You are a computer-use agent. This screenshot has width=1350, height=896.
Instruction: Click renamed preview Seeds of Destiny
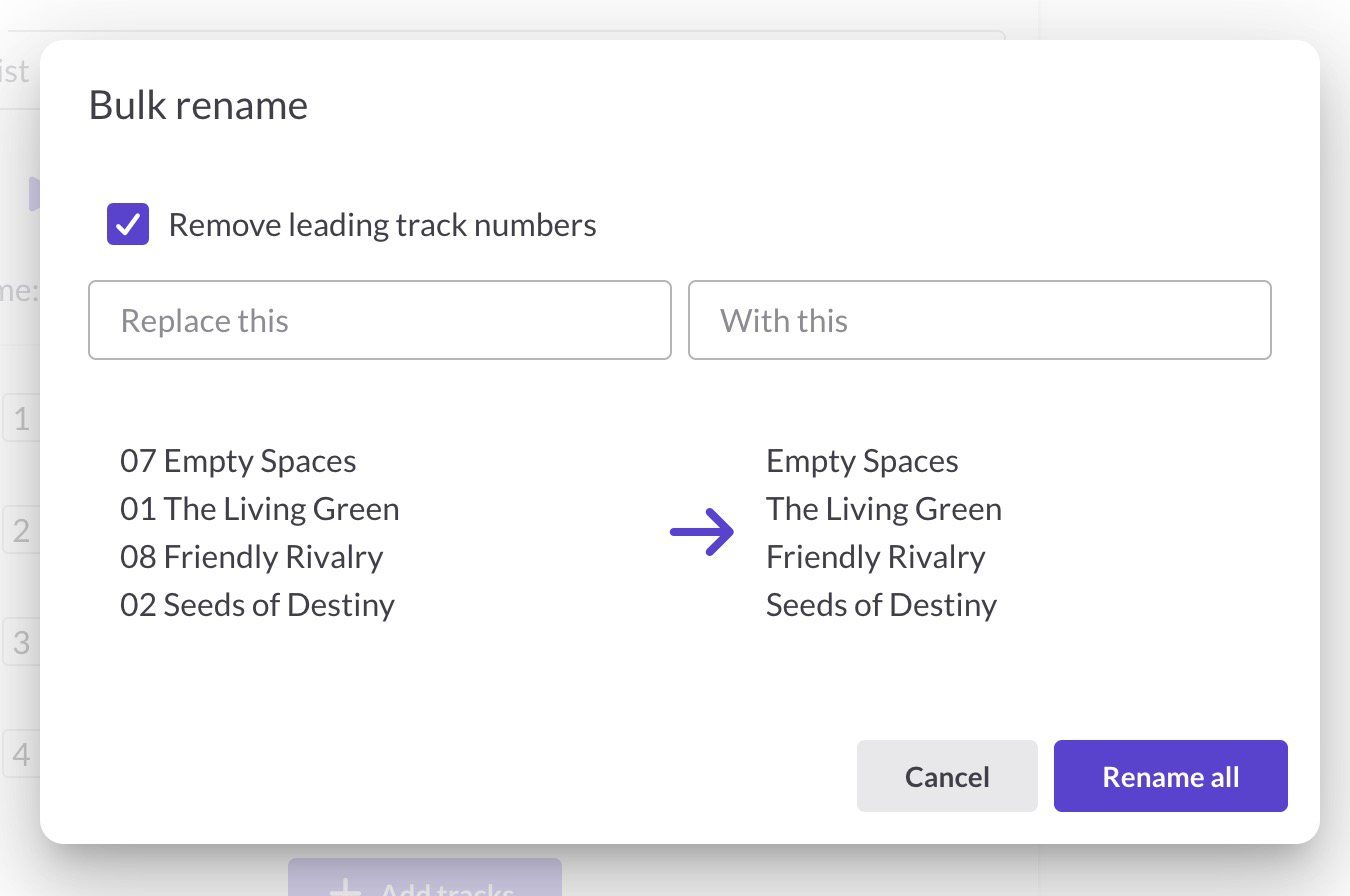[882, 605]
